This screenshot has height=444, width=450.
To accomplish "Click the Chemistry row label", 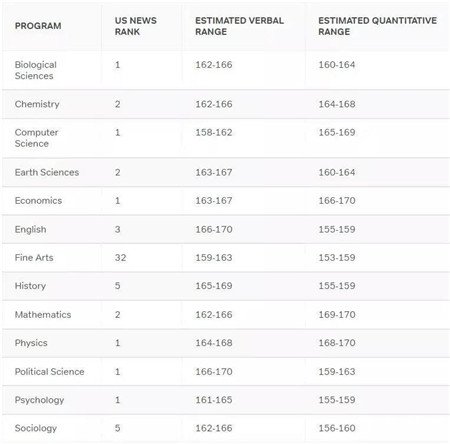I will (37, 104).
